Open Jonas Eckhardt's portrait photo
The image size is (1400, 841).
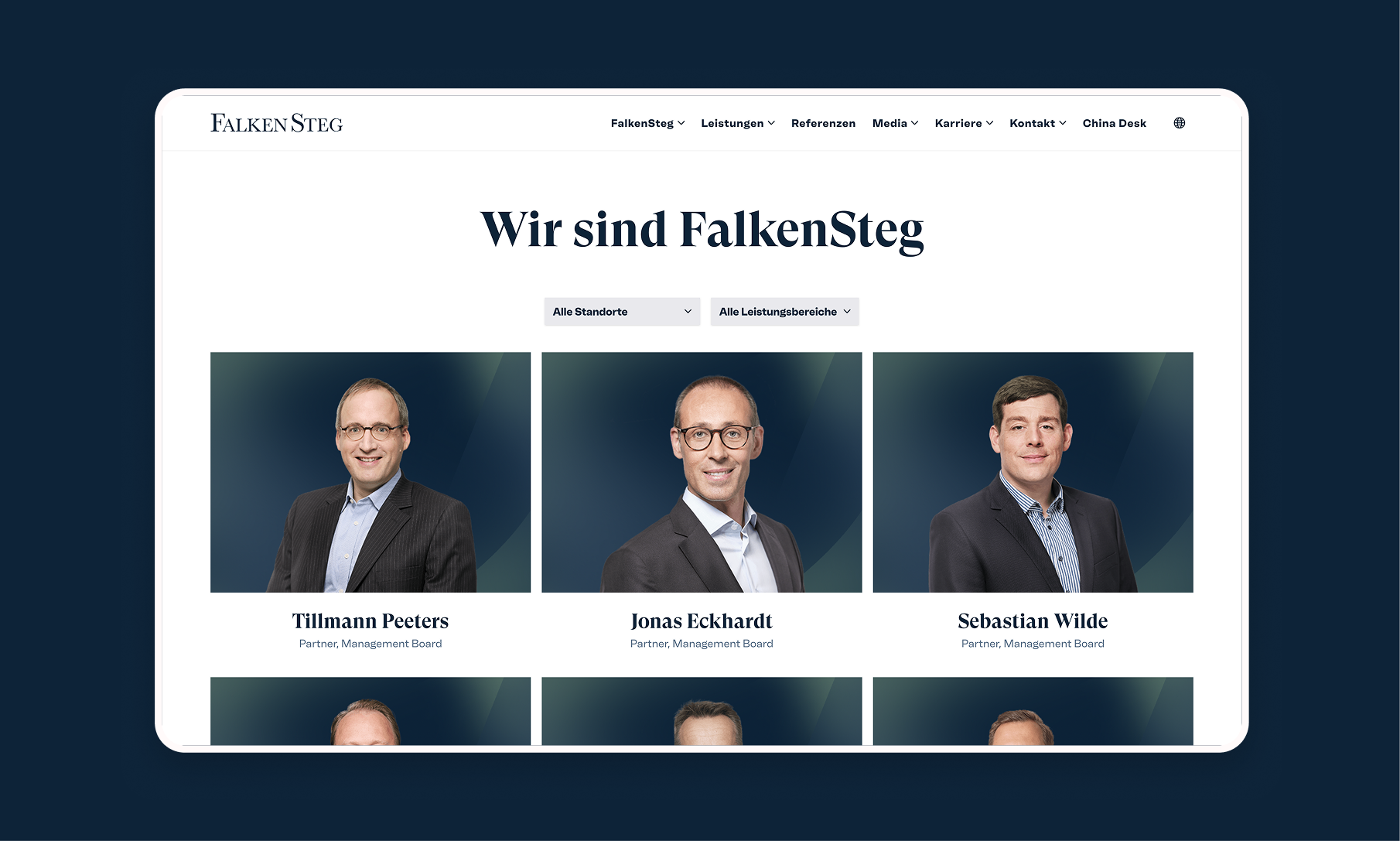(702, 473)
